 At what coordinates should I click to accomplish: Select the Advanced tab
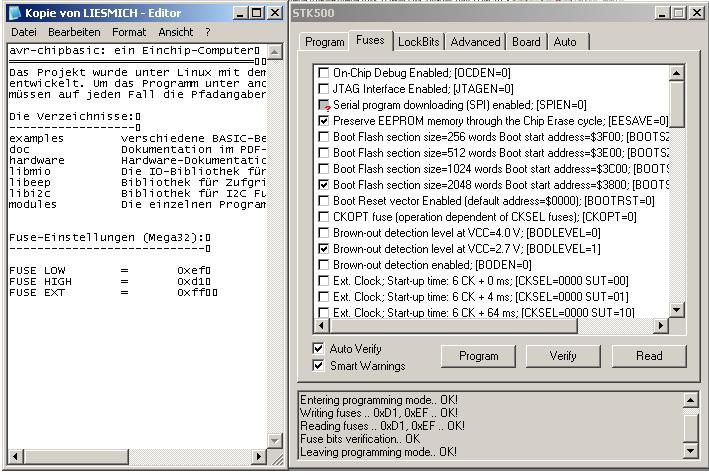pos(474,42)
